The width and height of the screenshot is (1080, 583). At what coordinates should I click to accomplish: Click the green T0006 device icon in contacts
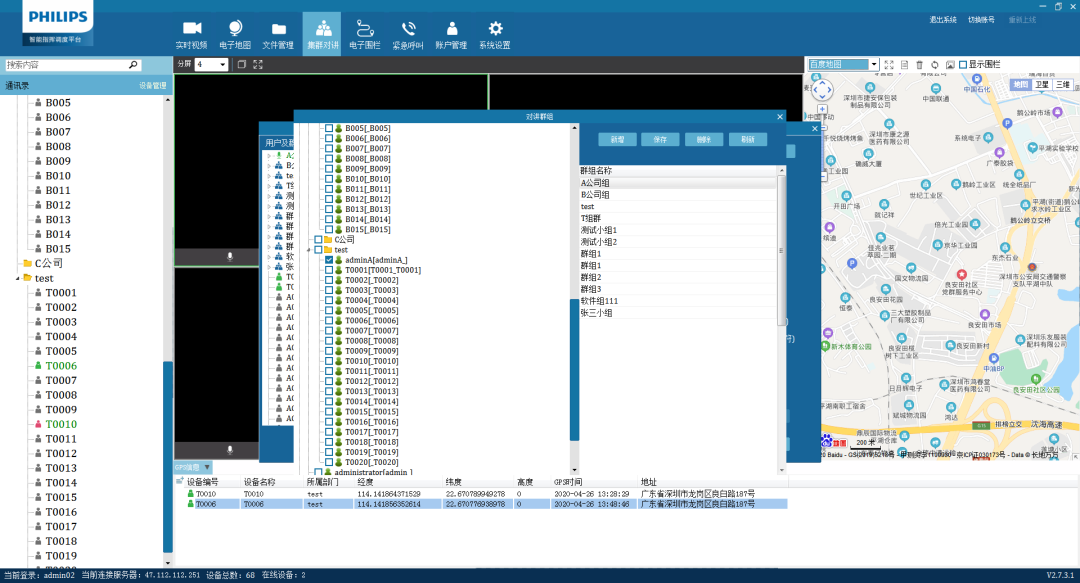[39, 365]
